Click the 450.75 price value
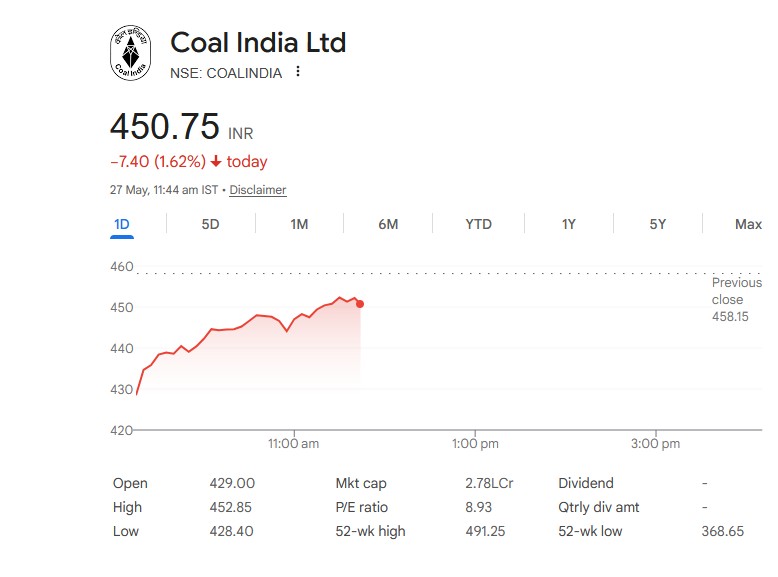Viewport: 778px width, 577px height. click(x=165, y=127)
